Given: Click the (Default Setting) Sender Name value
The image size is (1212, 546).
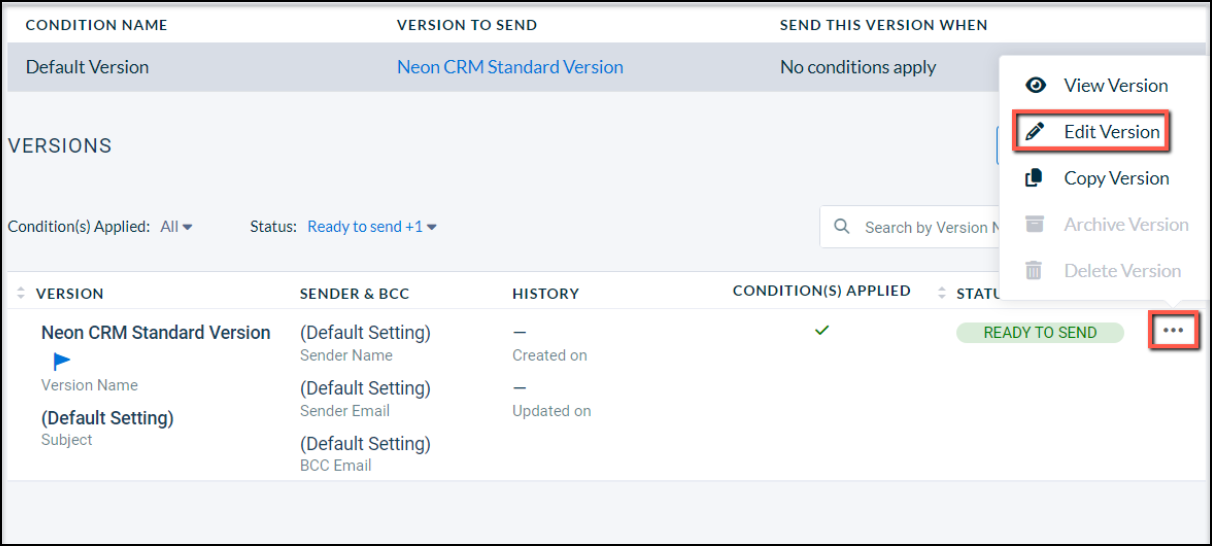Looking at the screenshot, I should tap(365, 332).
